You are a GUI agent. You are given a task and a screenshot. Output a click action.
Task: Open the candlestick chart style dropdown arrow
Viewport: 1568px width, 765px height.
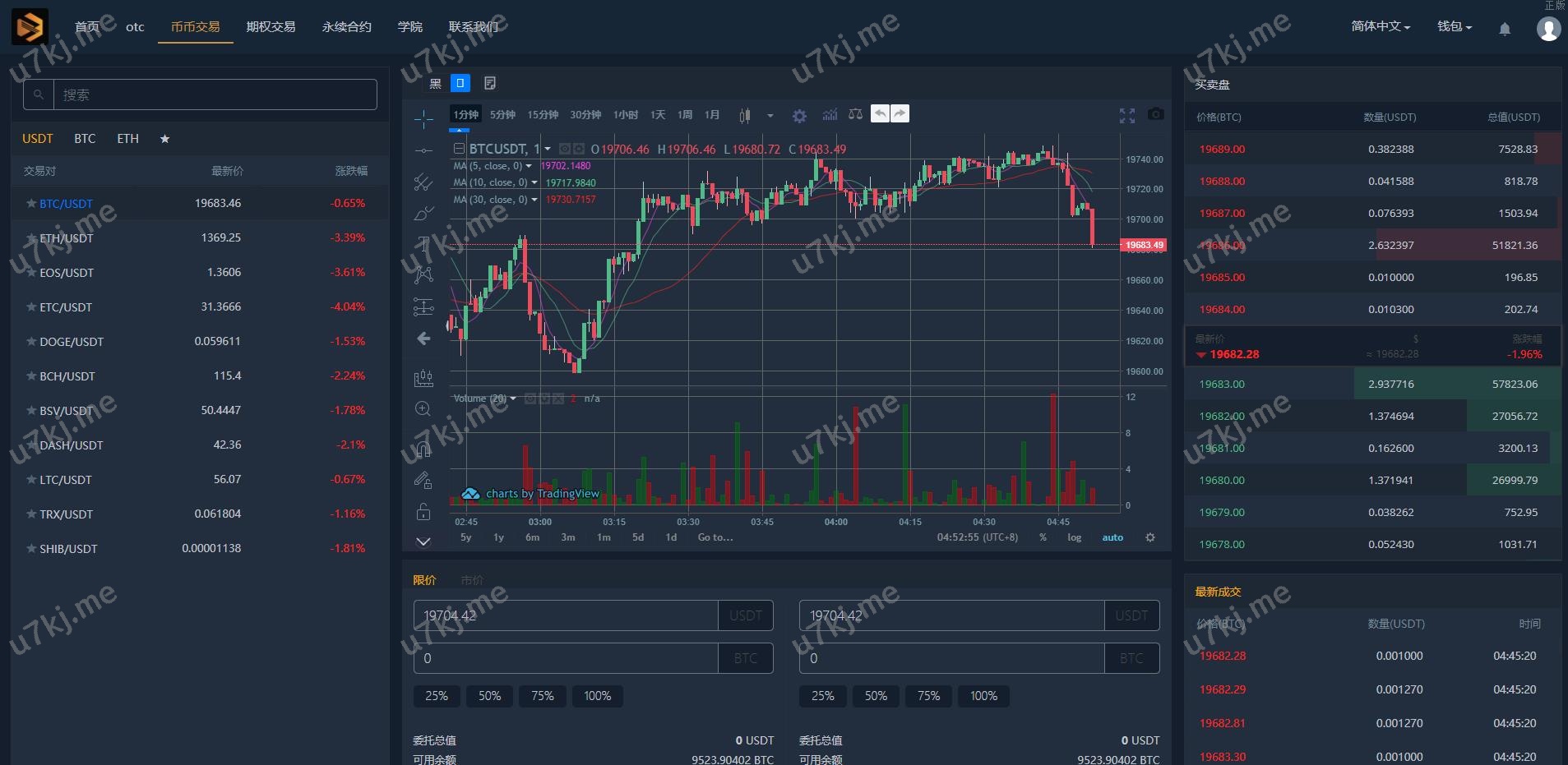click(x=770, y=116)
